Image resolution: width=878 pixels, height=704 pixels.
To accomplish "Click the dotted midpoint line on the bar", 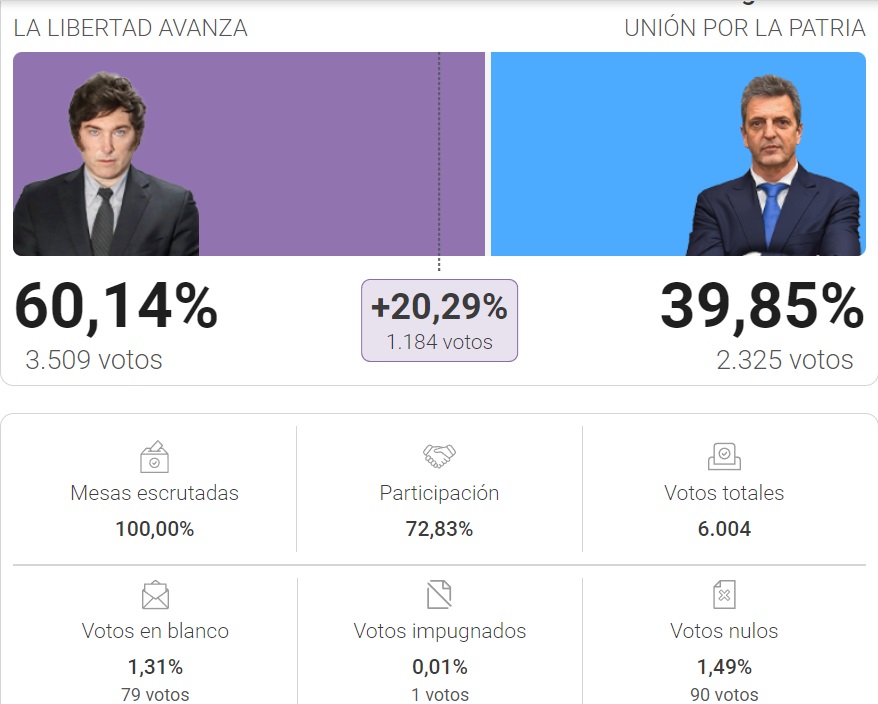I will (439, 161).
